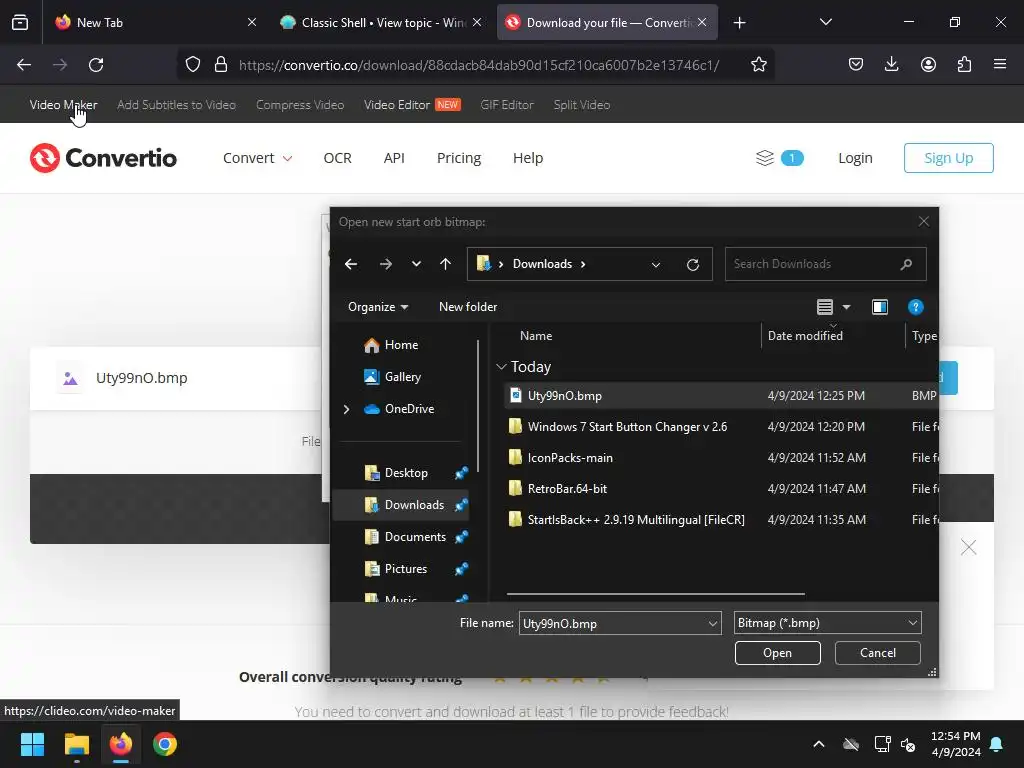
Task: Go up one folder level in dialog
Action: coord(445,264)
